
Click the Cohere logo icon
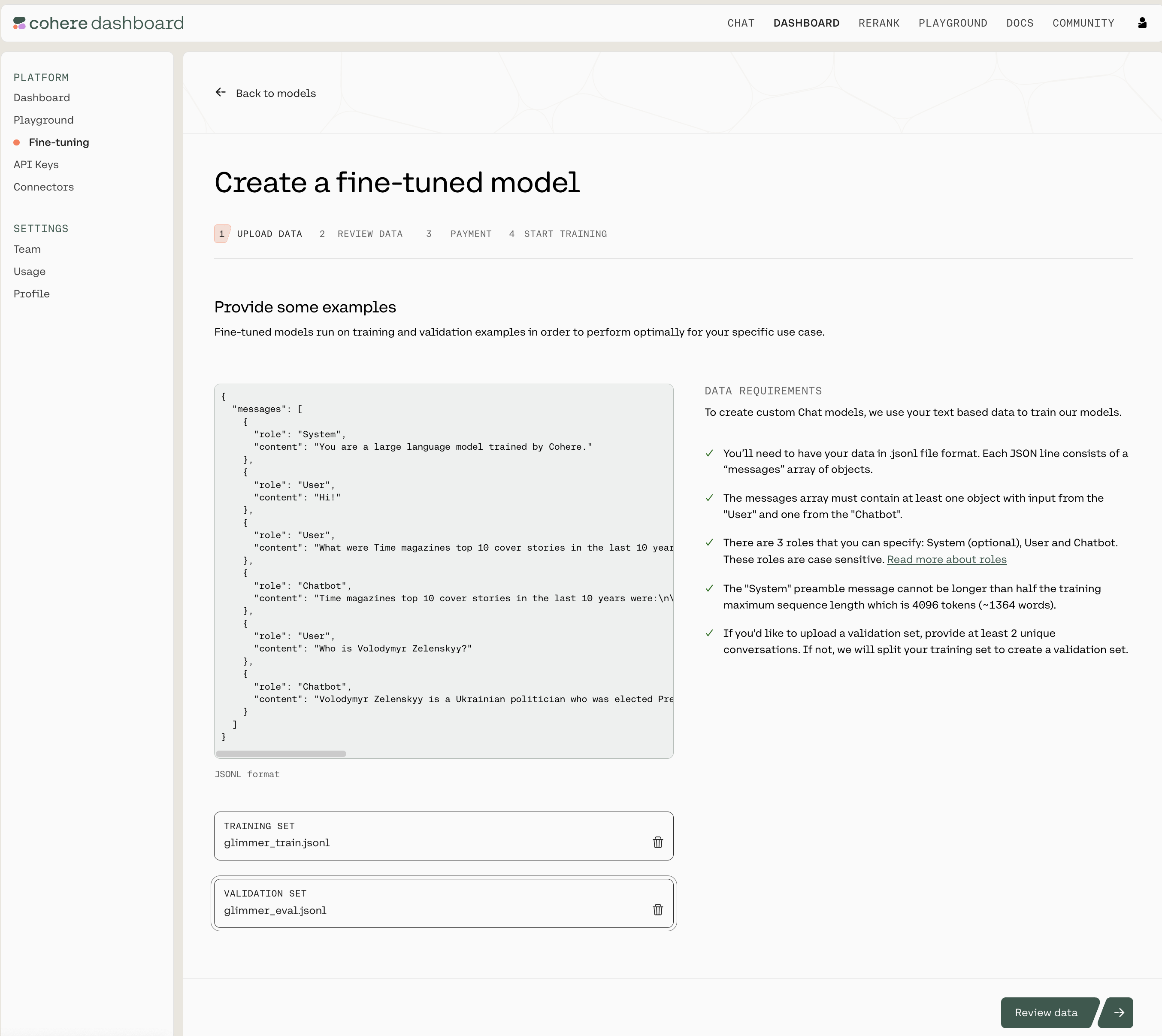(x=19, y=23)
